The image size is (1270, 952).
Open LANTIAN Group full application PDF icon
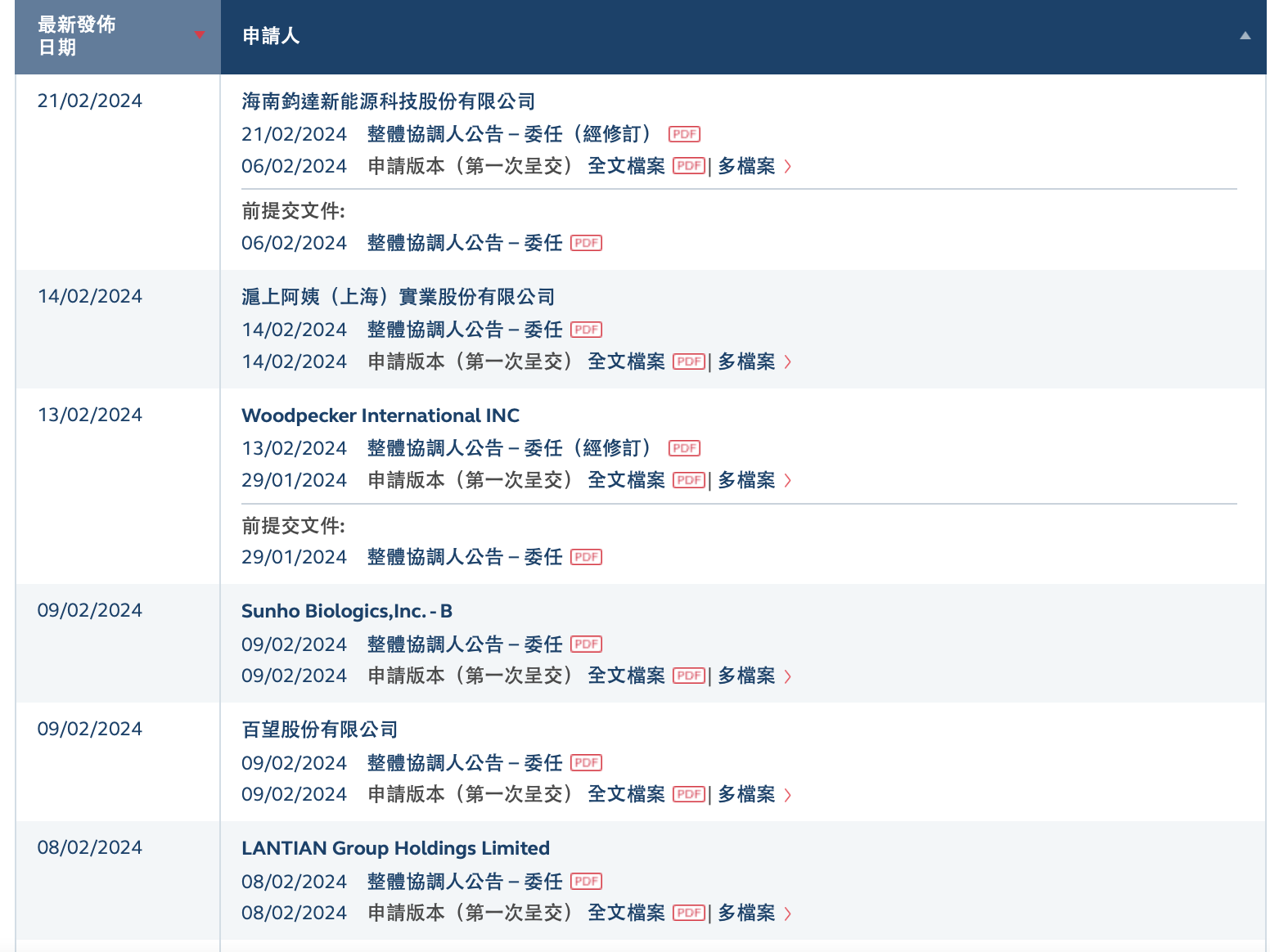point(689,913)
